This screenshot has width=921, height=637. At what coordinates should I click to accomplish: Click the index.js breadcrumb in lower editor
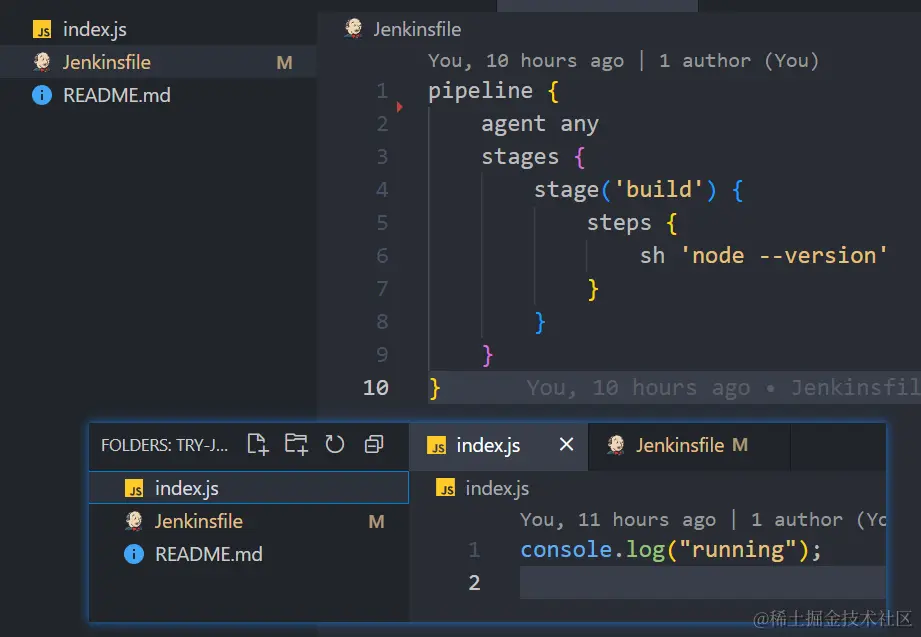tap(498, 488)
